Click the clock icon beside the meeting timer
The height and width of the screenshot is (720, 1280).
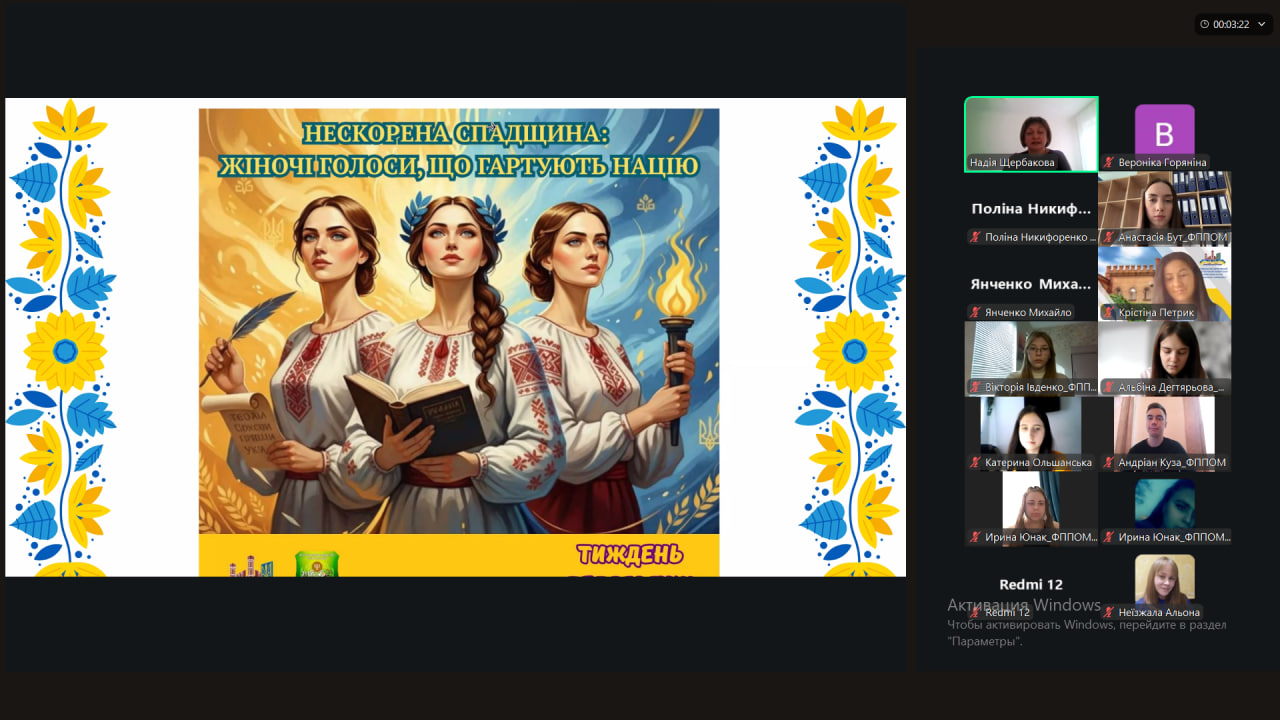[1205, 24]
